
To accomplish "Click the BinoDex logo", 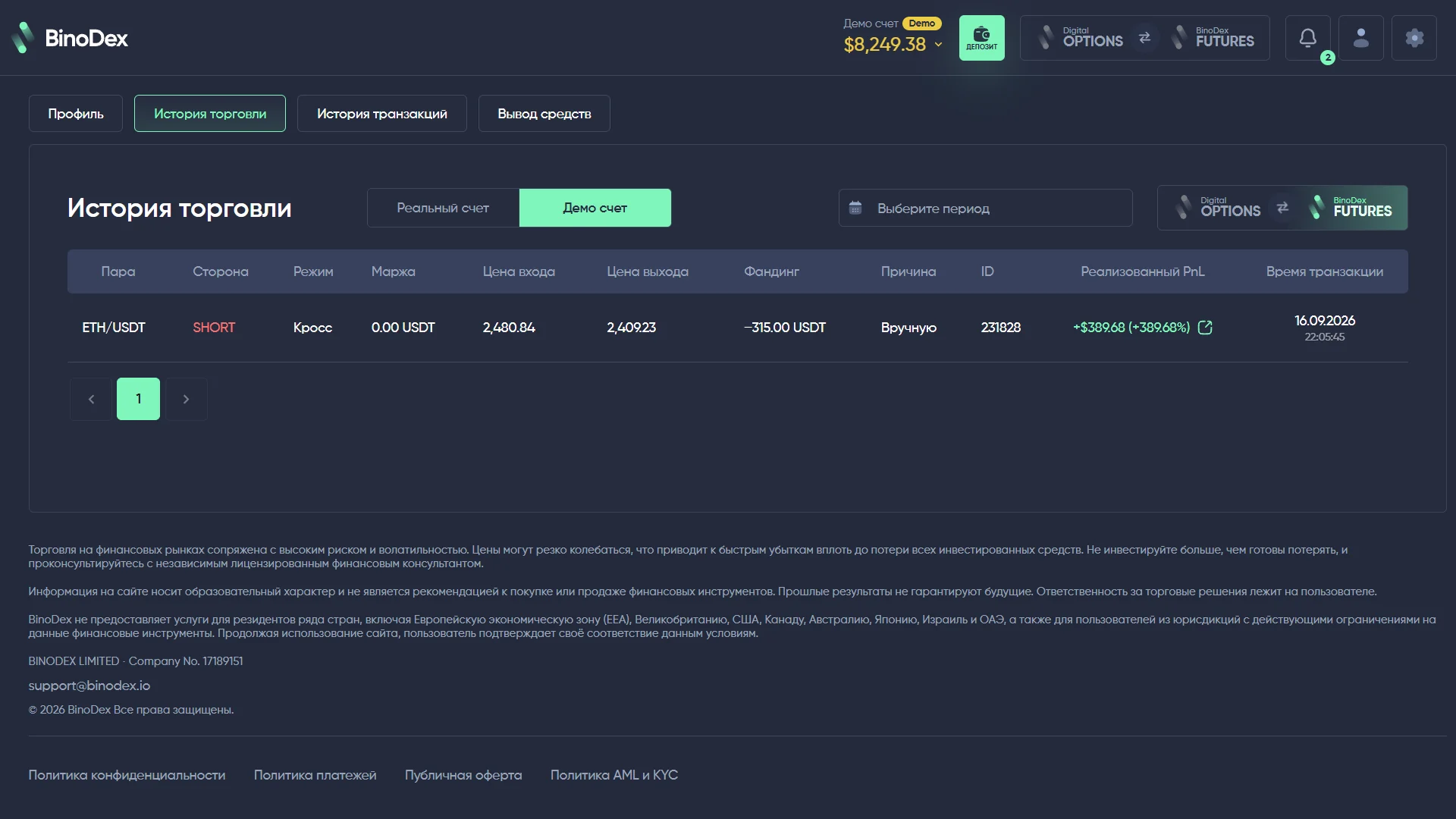I will tap(70, 38).
